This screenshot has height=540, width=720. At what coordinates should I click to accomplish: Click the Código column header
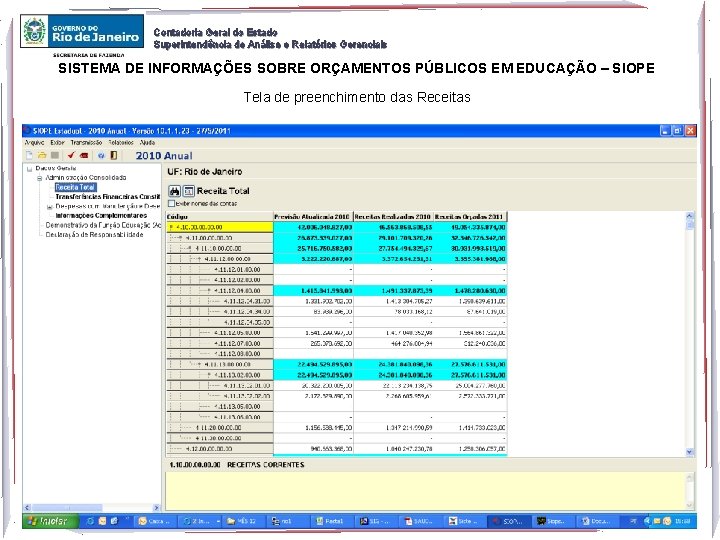(x=219, y=217)
